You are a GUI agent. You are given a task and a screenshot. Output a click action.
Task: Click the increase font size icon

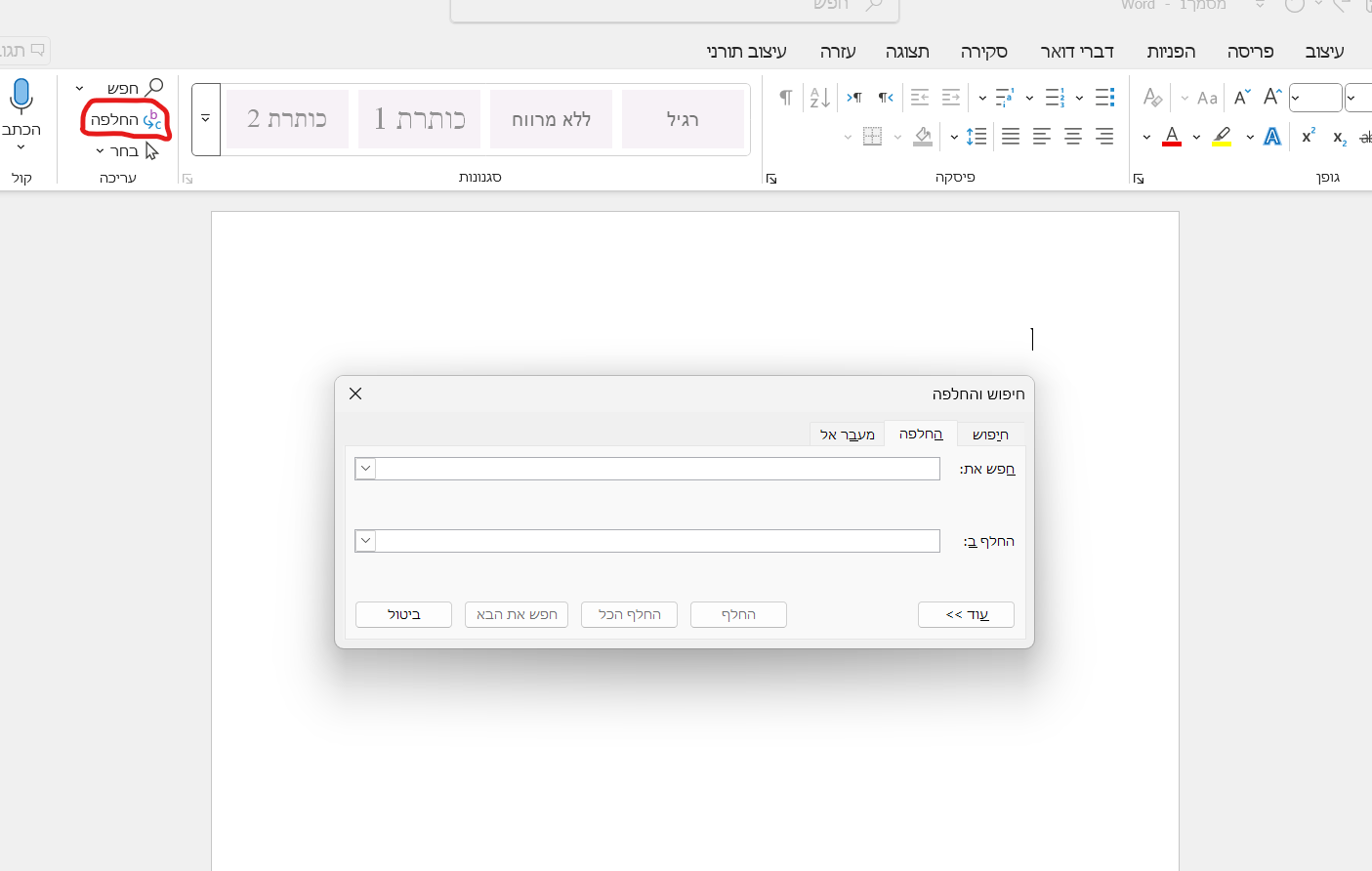(x=1271, y=97)
